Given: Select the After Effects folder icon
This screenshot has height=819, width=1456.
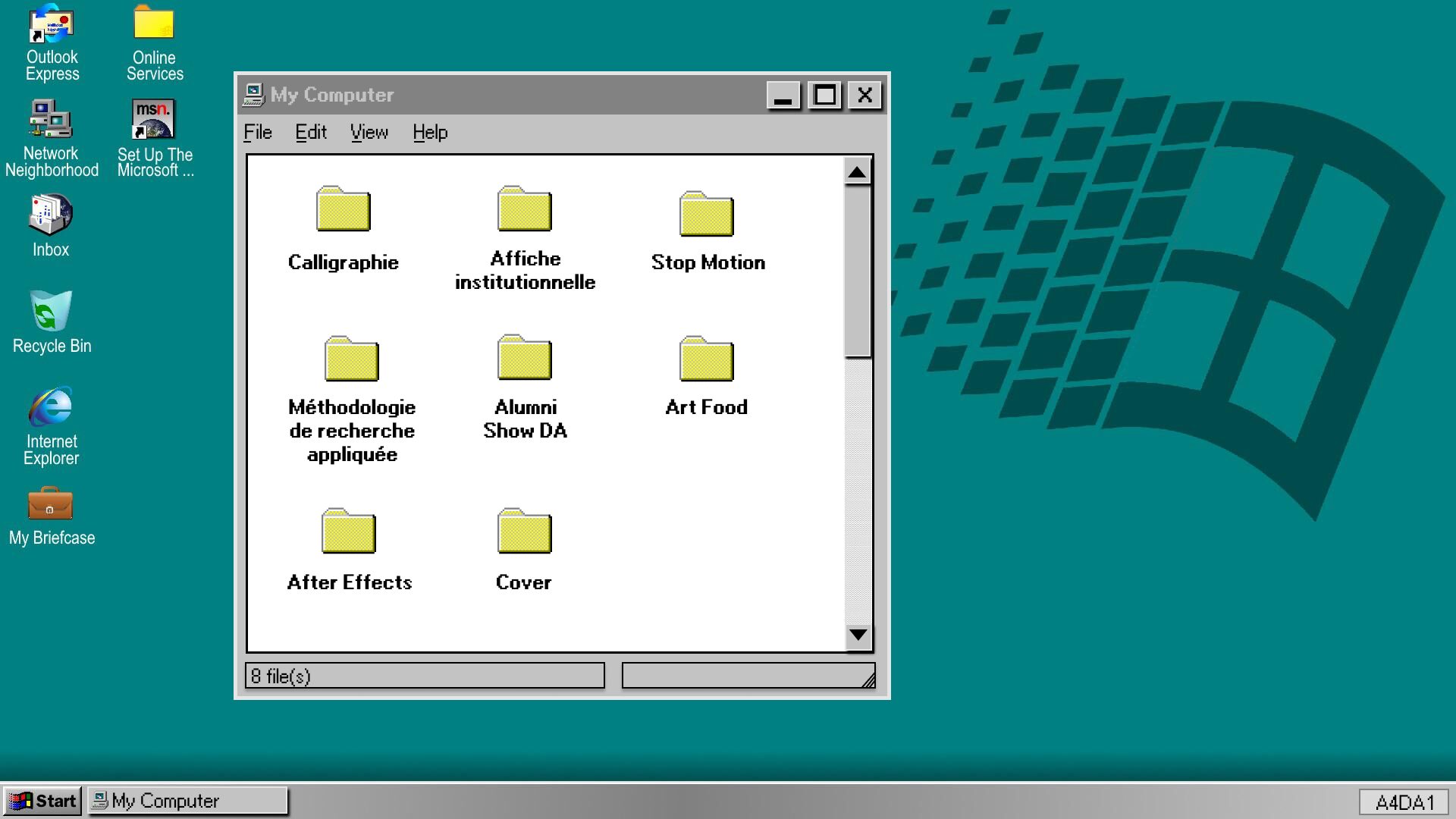Looking at the screenshot, I should (349, 531).
